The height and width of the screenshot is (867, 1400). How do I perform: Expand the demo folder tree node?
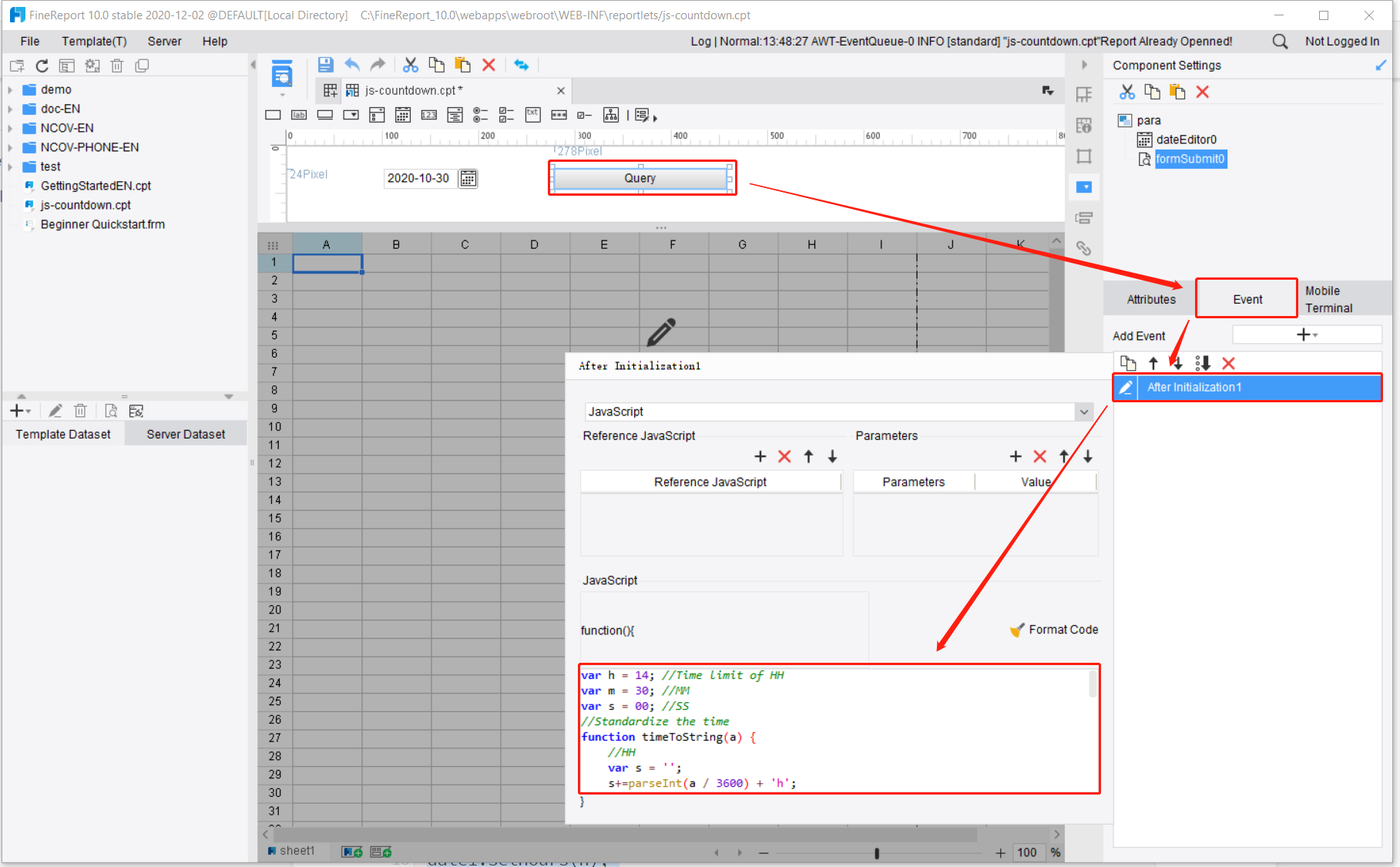(x=10, y=90)
